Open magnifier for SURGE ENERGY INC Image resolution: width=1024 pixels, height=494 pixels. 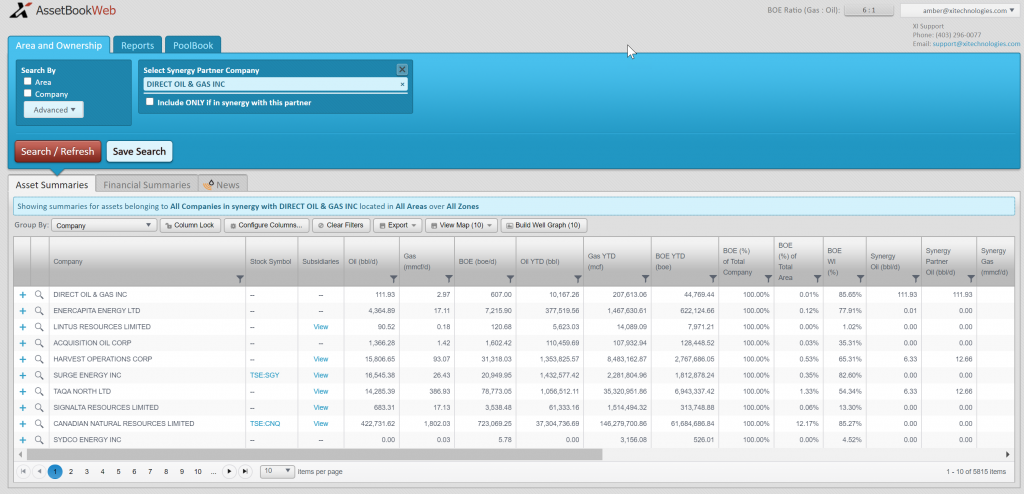click(39, 376)
